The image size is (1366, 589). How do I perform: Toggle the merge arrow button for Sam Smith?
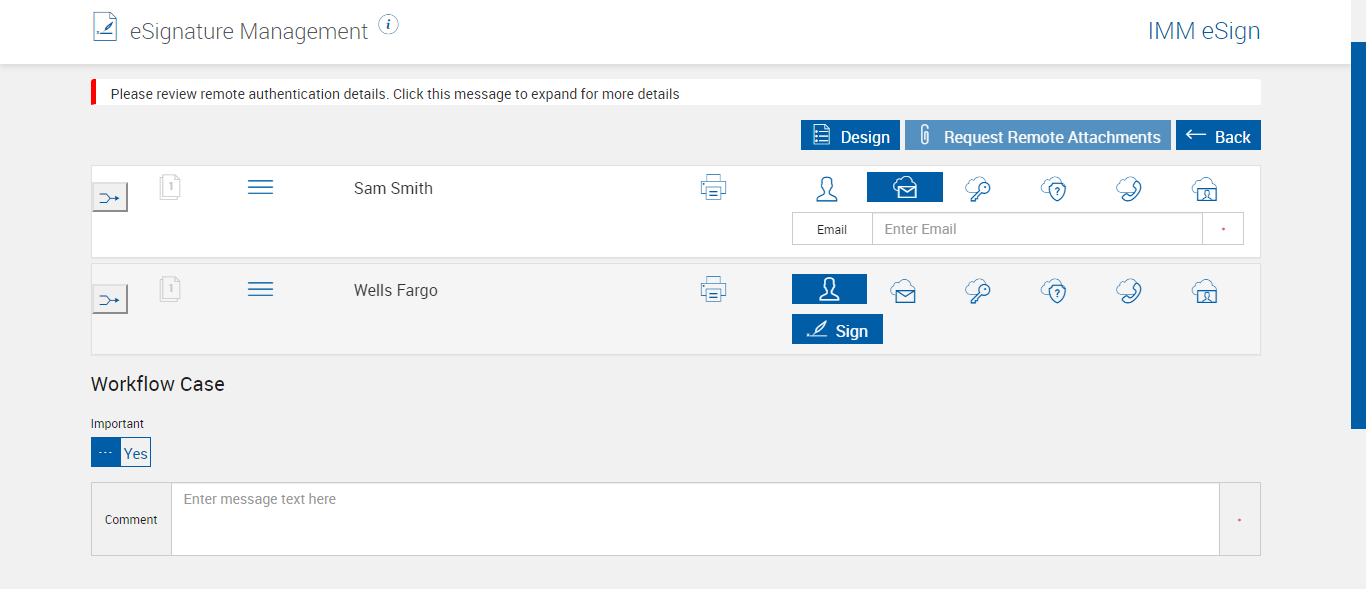point(110,197)
